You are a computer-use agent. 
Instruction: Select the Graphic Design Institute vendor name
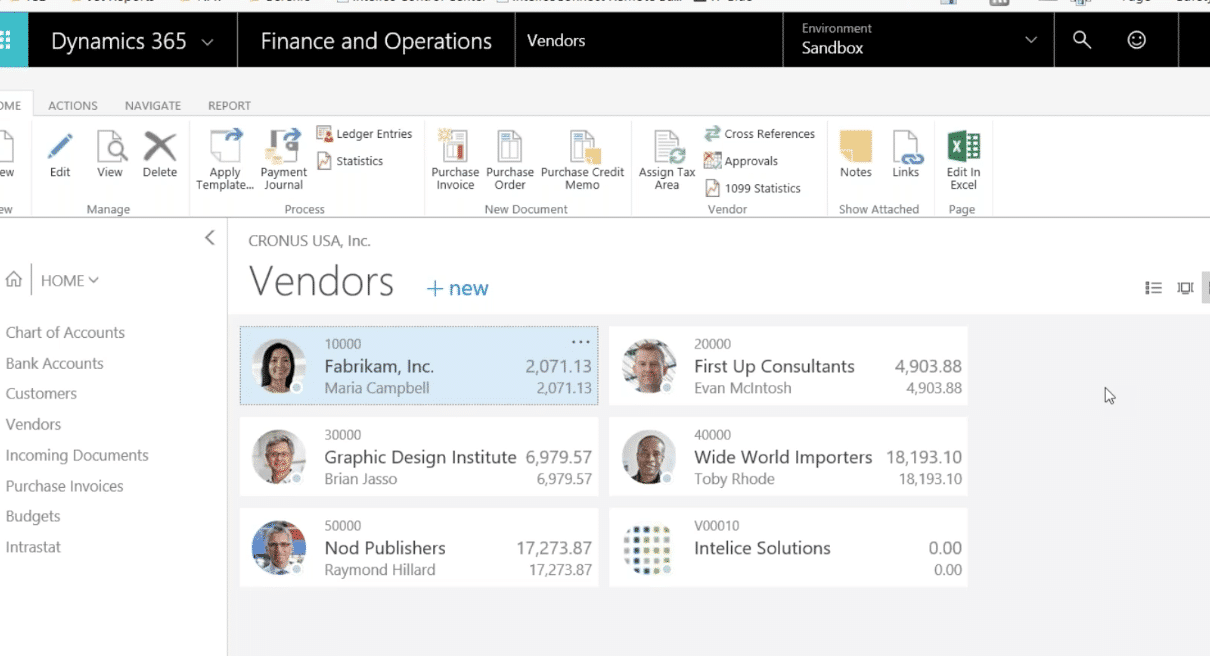pos(420,457)
